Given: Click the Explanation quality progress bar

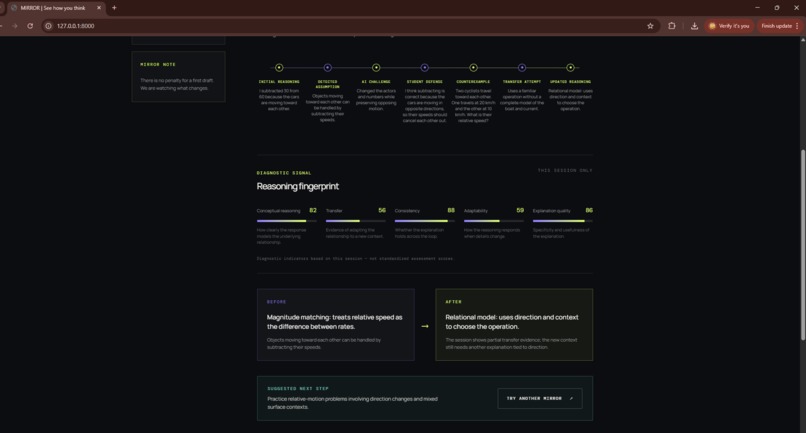Looking at the screenshot, I should click(x=563, y=221).
